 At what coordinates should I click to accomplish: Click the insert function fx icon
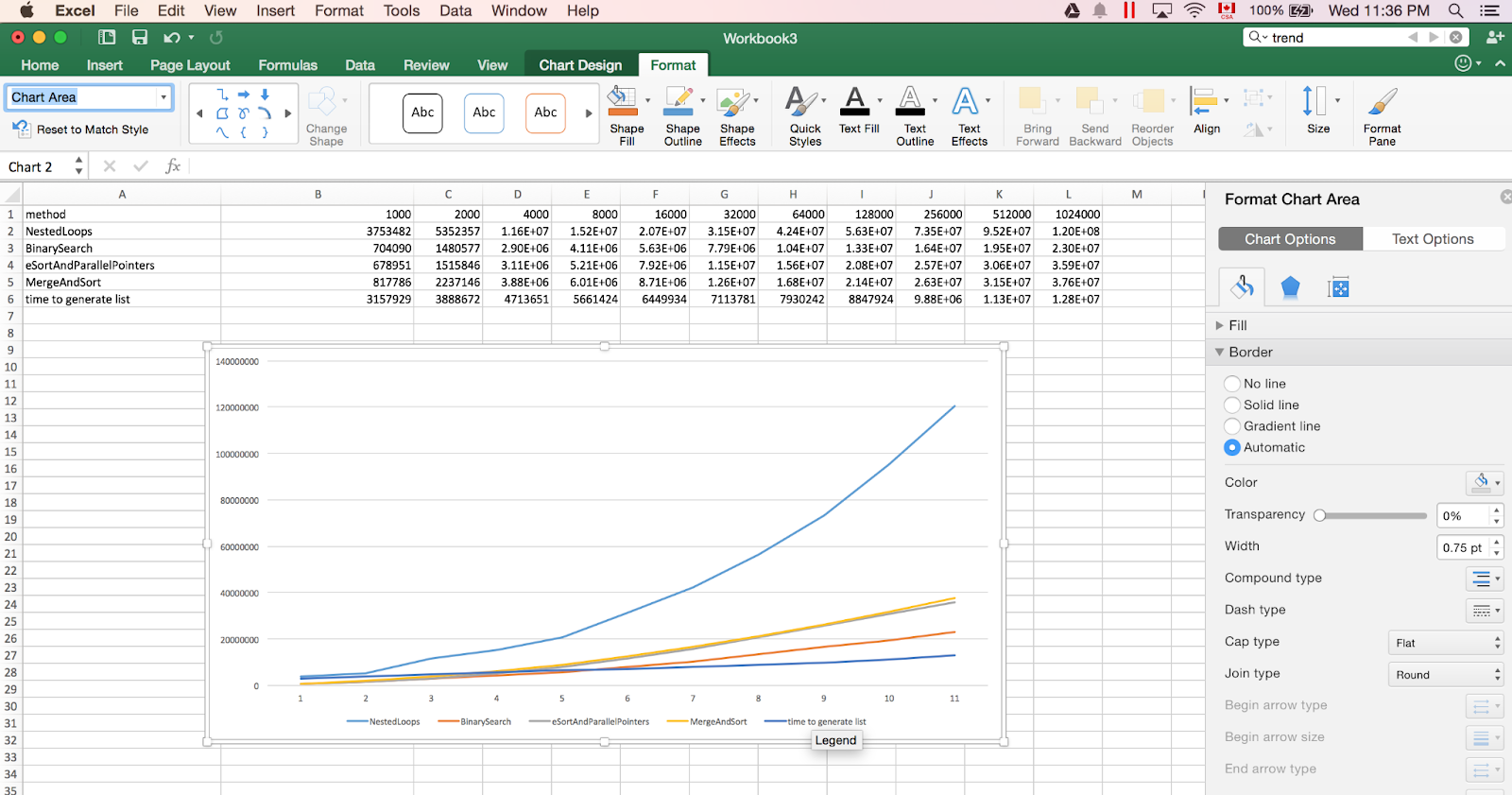click(x=173, y=166)
